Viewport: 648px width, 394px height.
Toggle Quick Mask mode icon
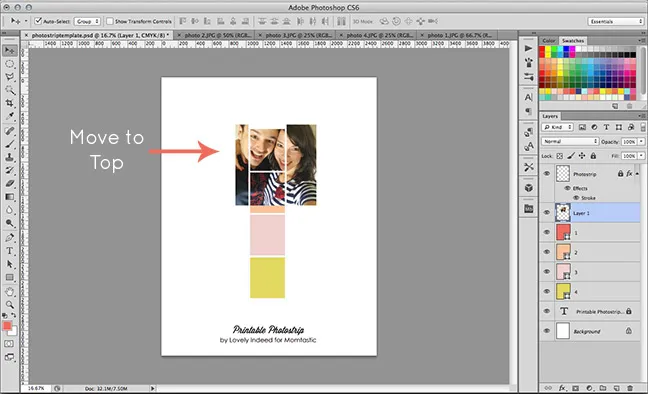click(x=9, y=344)
